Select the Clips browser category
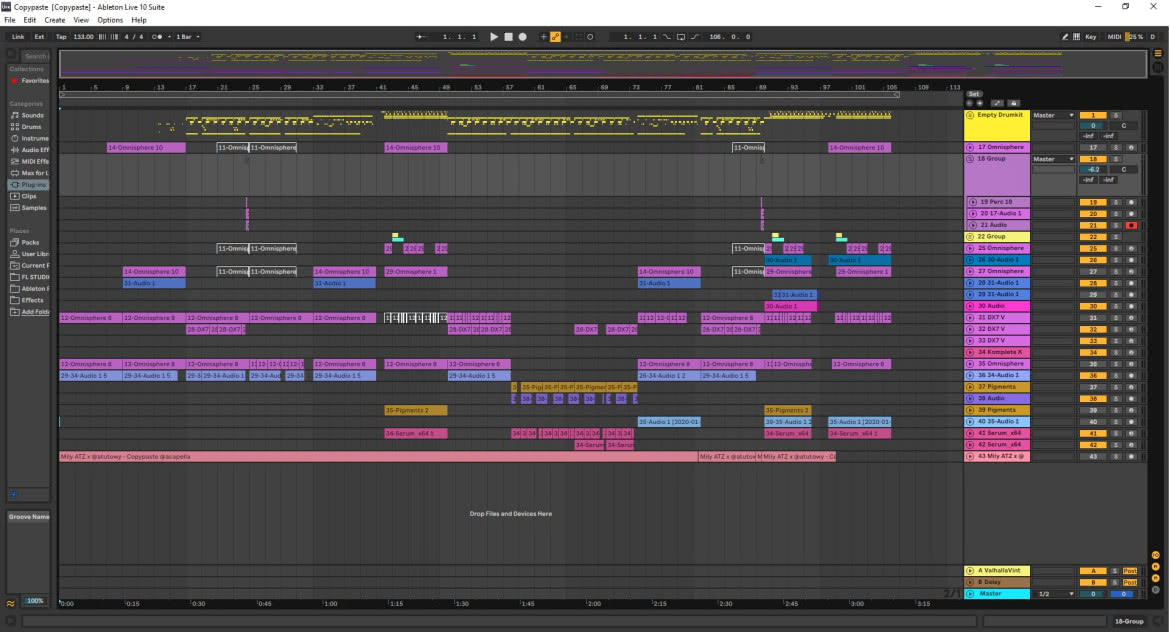 pyautogui.click(x=28, y=196)
